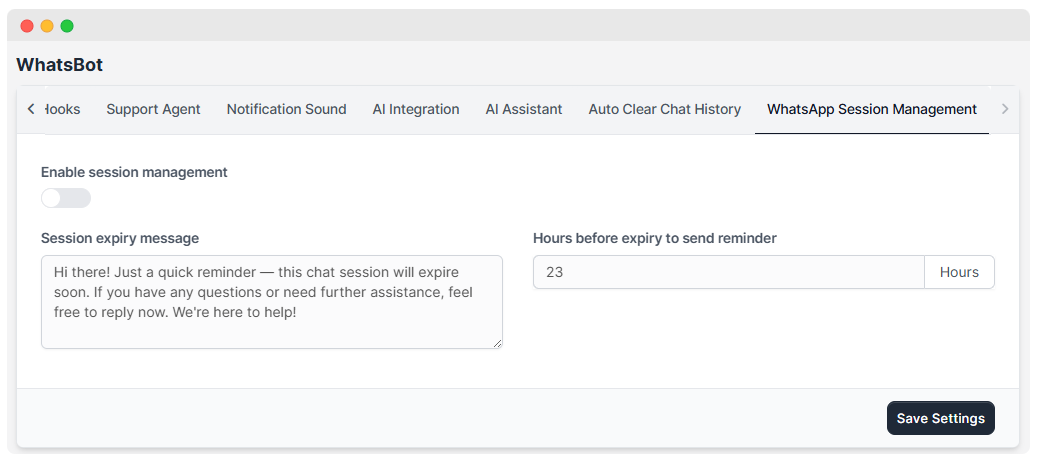1037x463 pixels.
Task: Focus the Session expiry message text area
Action: 271,302
